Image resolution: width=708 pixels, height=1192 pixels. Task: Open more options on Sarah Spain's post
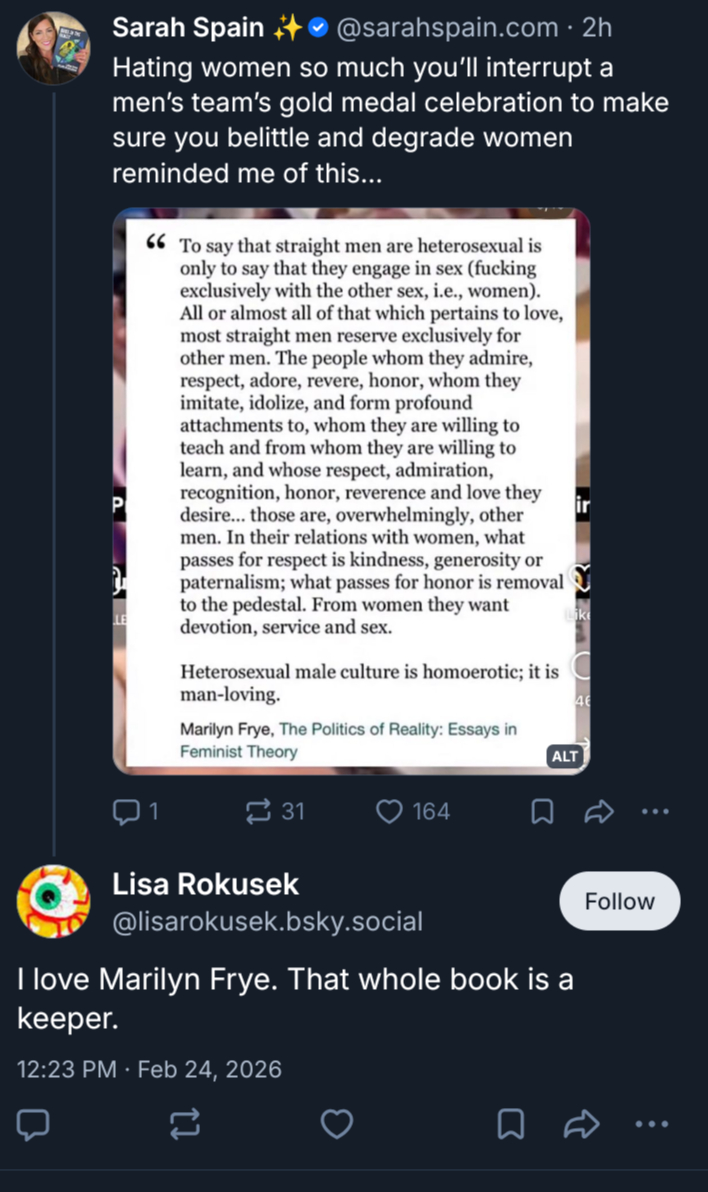click(x=654, y=812)
